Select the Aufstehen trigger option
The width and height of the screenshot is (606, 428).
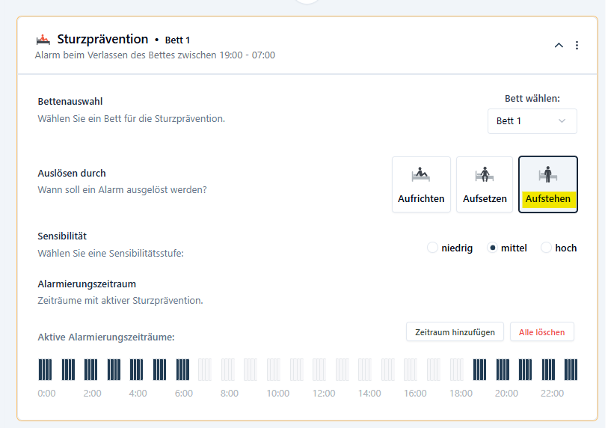click(547, 184)
